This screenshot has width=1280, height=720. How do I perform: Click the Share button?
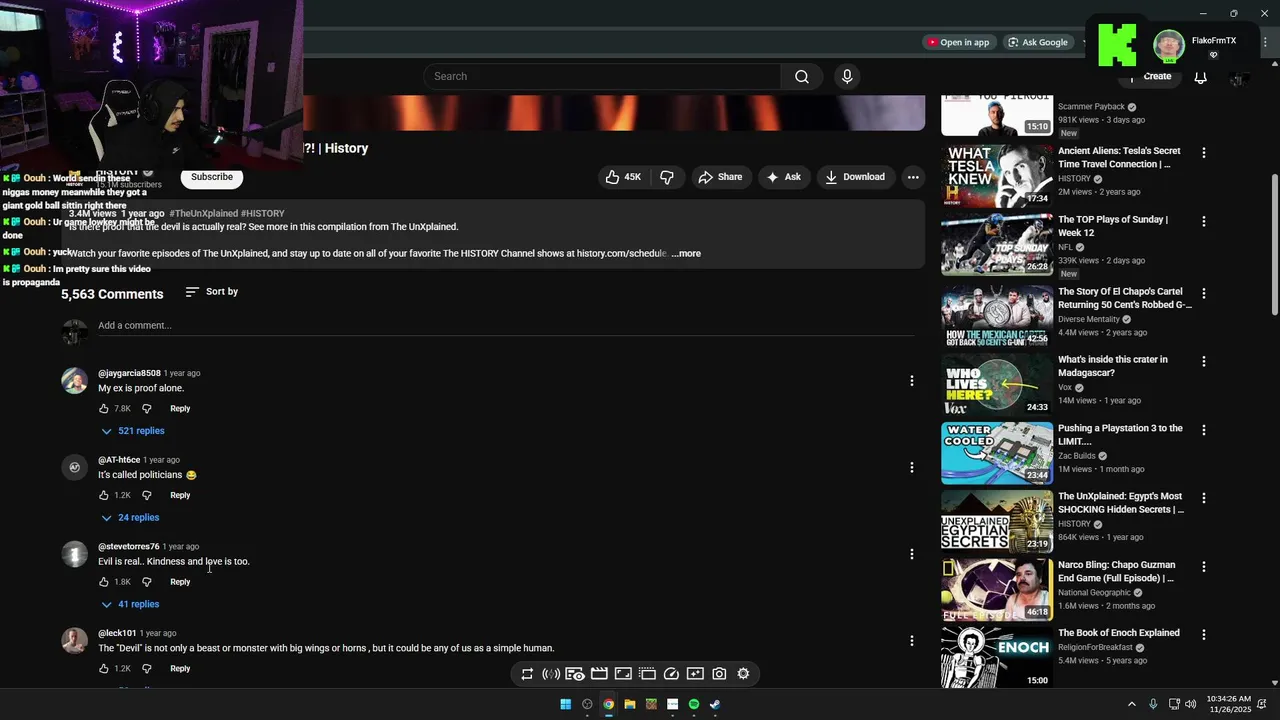click(x=720, y=177)
